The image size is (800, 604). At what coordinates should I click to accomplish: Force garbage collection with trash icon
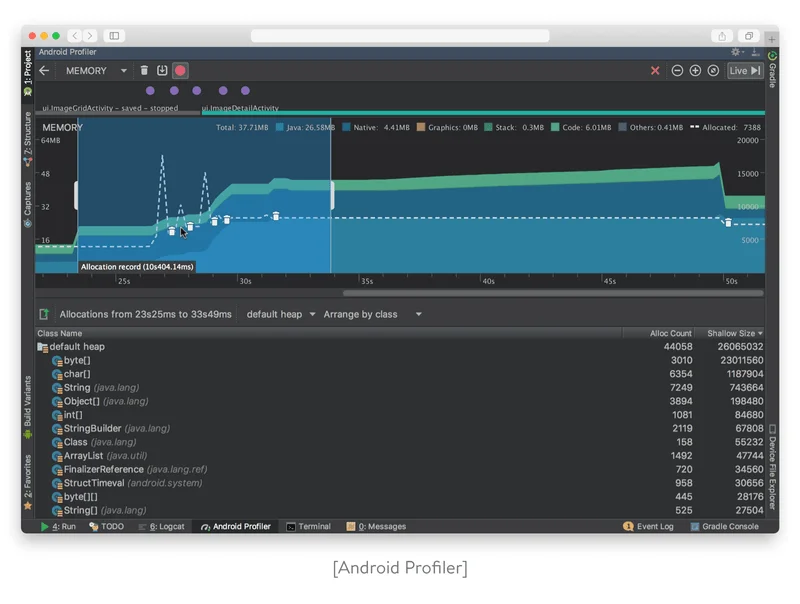pyautogui.click(x=144, y=71)
